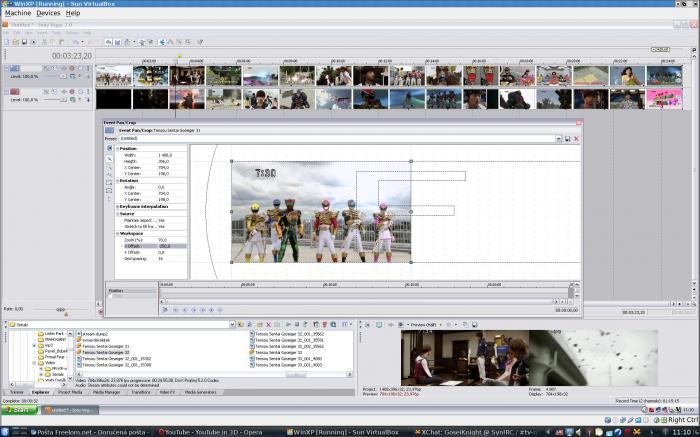The image size is (700, 437).
Task: Minimize the first video track header
Action: (7, 68)
